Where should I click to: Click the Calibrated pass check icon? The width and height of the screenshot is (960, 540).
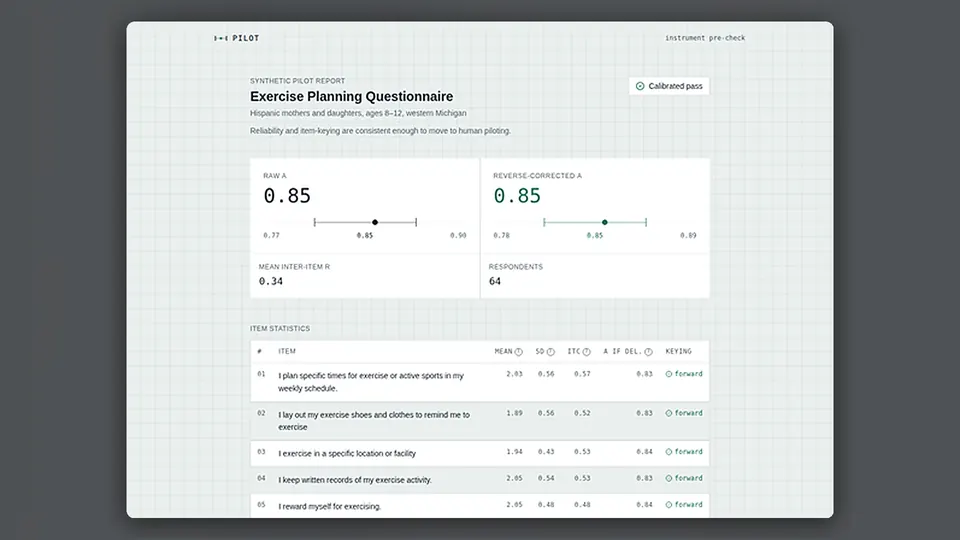coord(640,86)
